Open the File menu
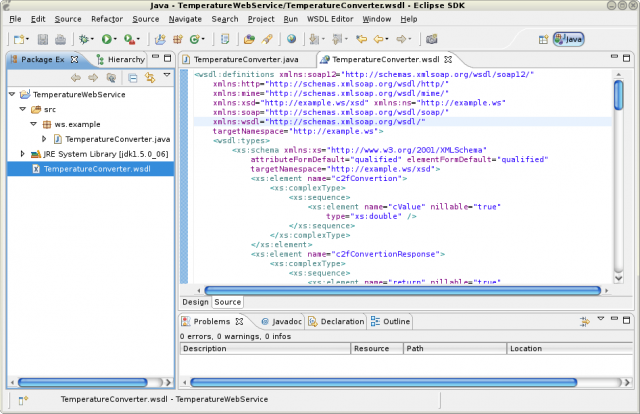640x414 pixels. 15,19
